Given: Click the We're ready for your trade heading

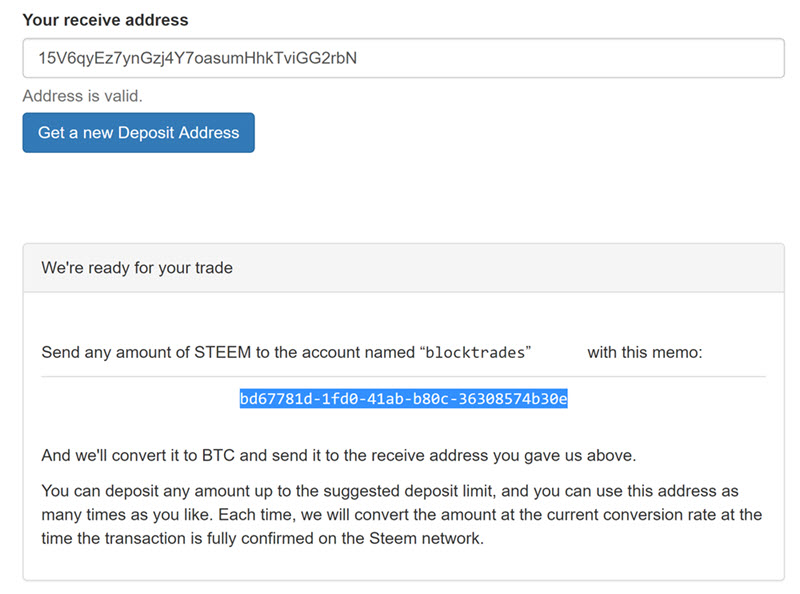Looking at the screenshot, I should tap(137, 268).
